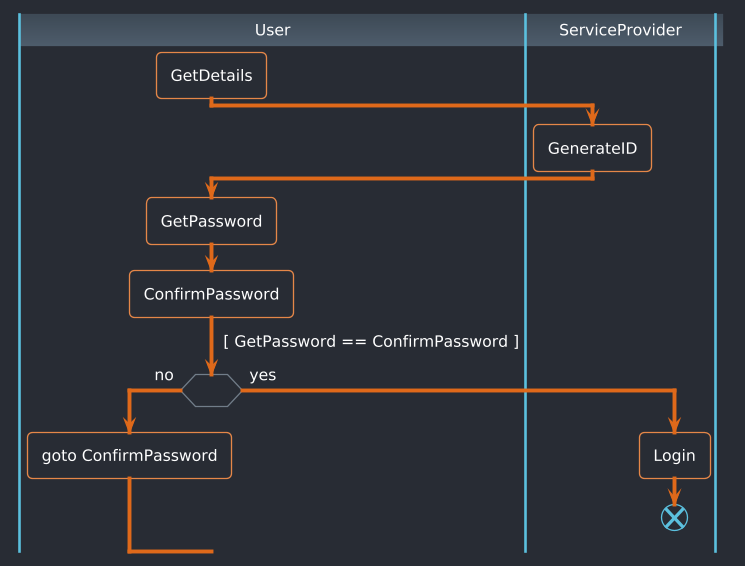Select the GenerateID activity box
This screenshot has width=745, height=566.
click(x=592, y=148)
